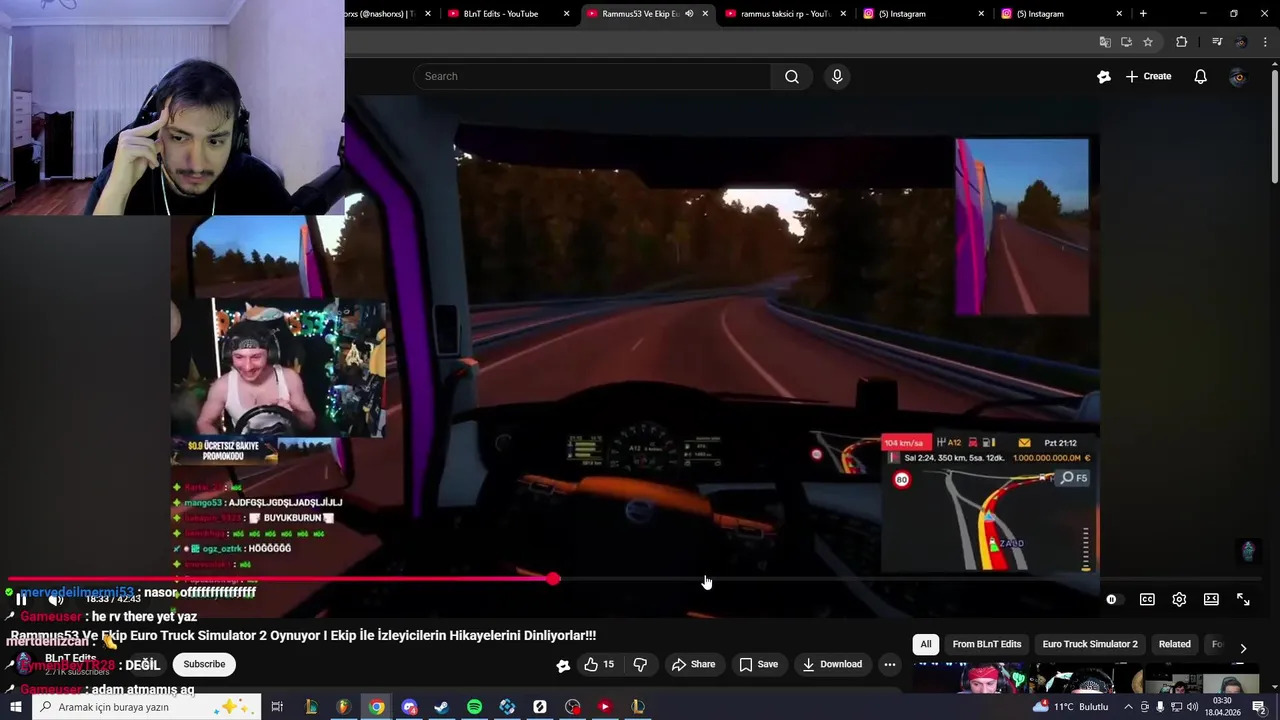The image size is (1280, 720).
Task: Turn on subtitles with the CC button
Action: tap(1147, 600)
